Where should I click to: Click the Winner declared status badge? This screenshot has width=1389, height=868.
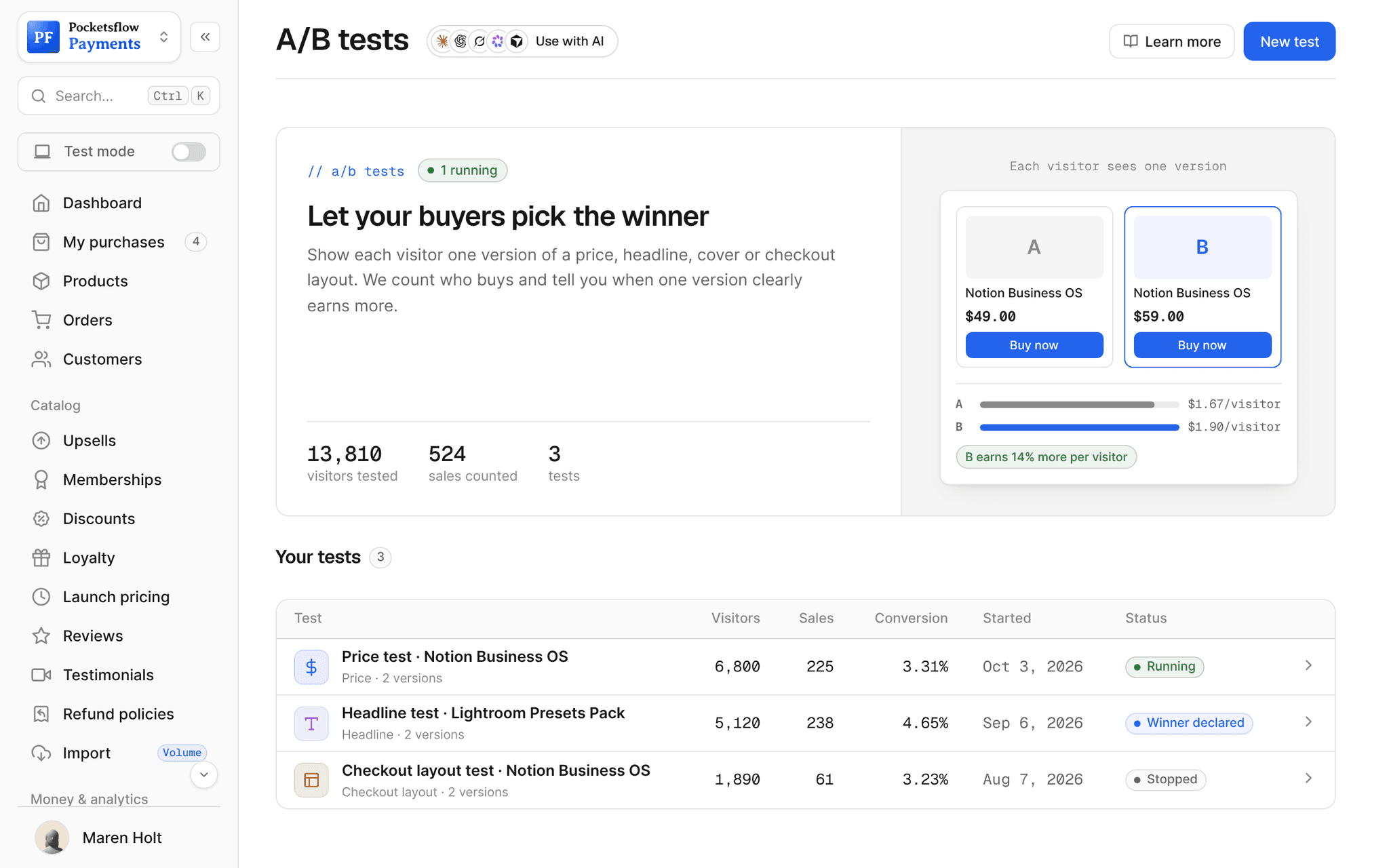pos(1189,723)
